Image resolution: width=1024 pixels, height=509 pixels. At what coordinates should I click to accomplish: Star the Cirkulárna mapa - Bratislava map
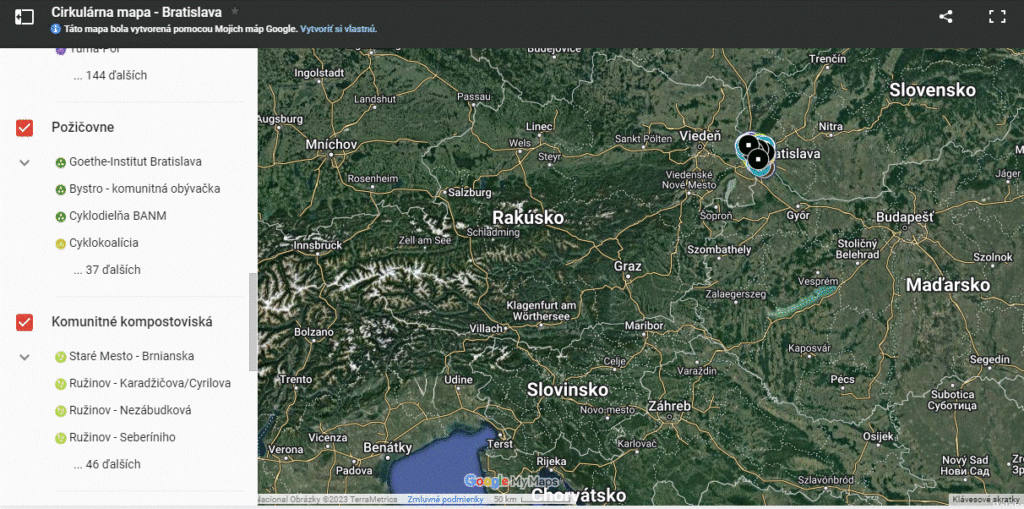[x=235, y=11]
